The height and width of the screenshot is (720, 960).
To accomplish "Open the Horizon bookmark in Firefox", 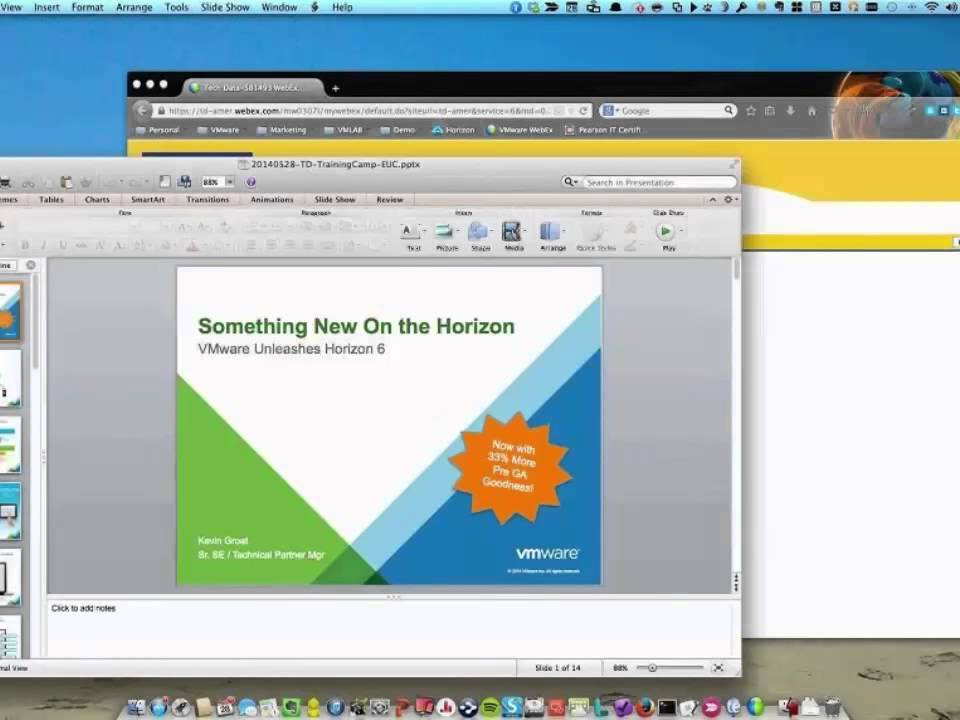I will pos(453,130).
